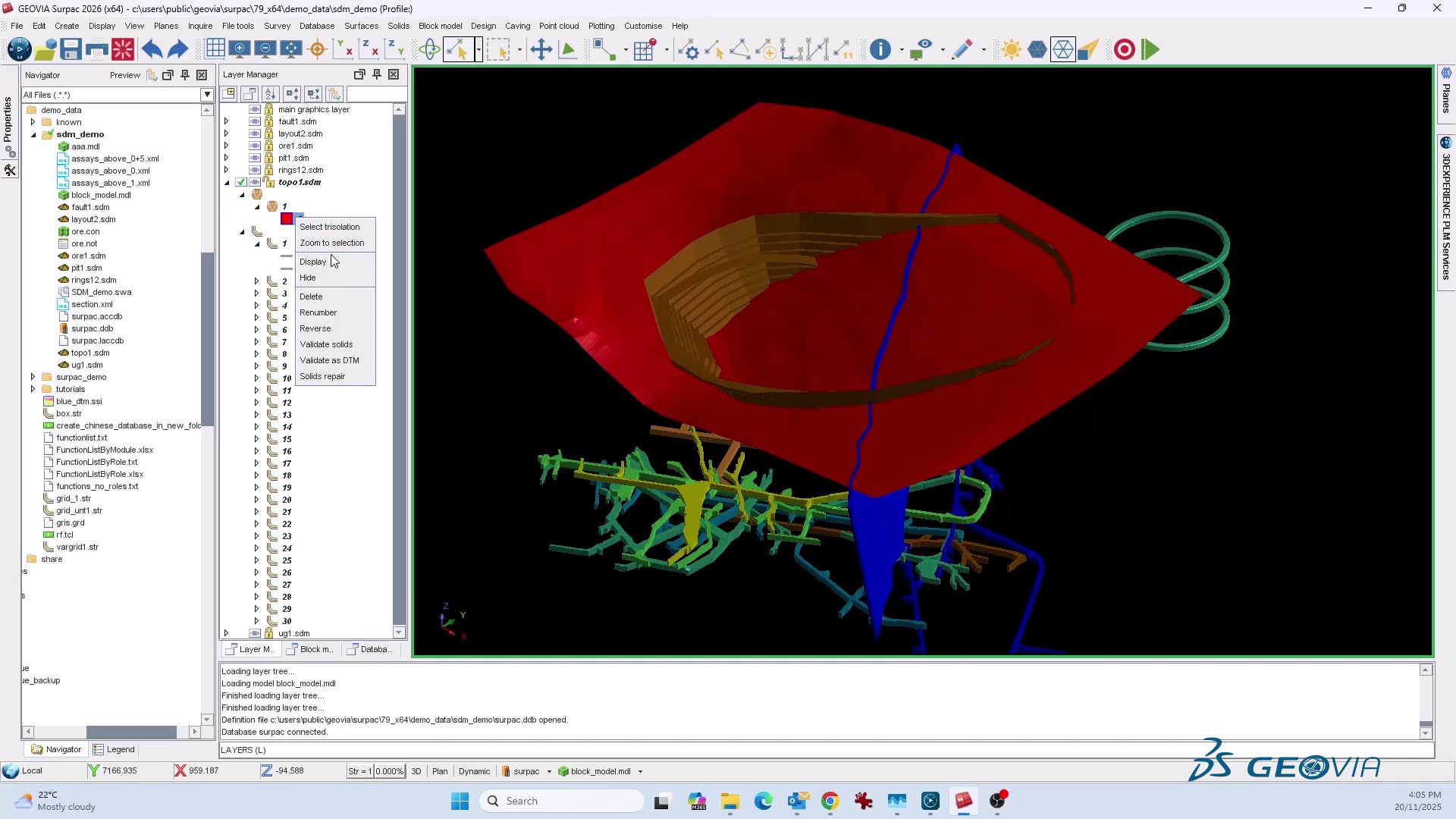The width and height of the screenshot is (1456, 819).
Task: Toggle the wireframe hexagon edges icon
Action: pos(1063,50)
